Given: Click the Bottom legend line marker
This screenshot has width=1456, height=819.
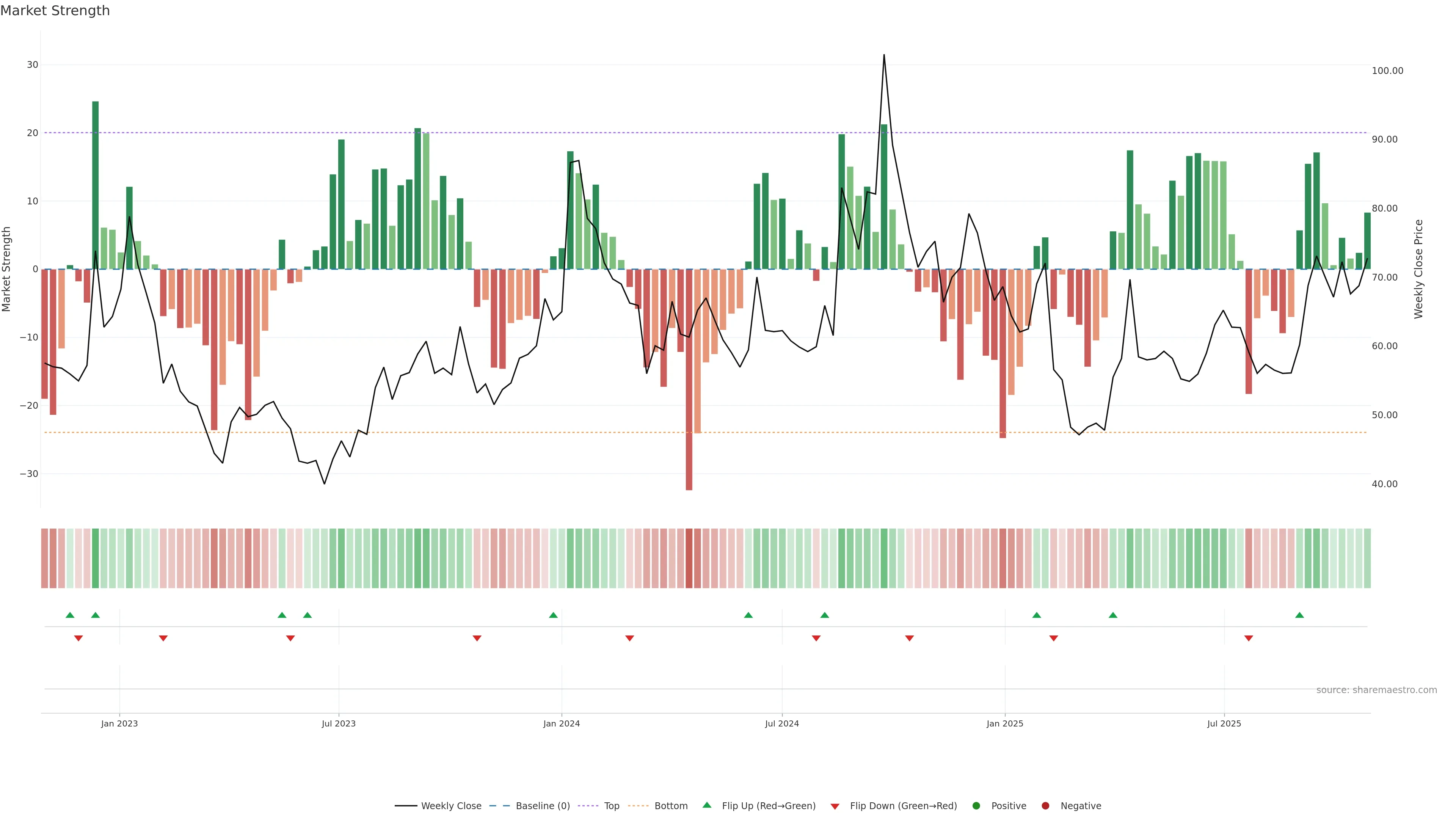Looking at the screenshot, I should coord(638,805).
